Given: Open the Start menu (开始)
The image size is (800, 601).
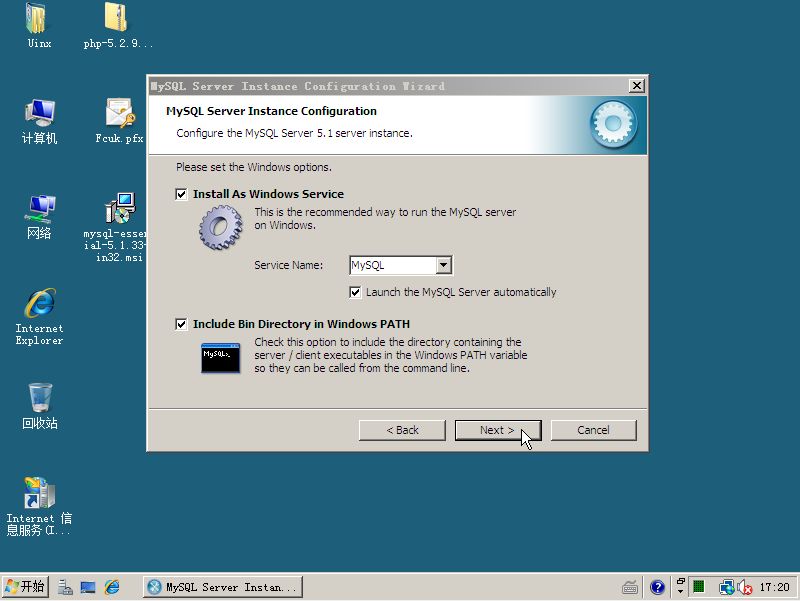Looking at the screenshot, I should pyautogui.click(x=25, y=587).
